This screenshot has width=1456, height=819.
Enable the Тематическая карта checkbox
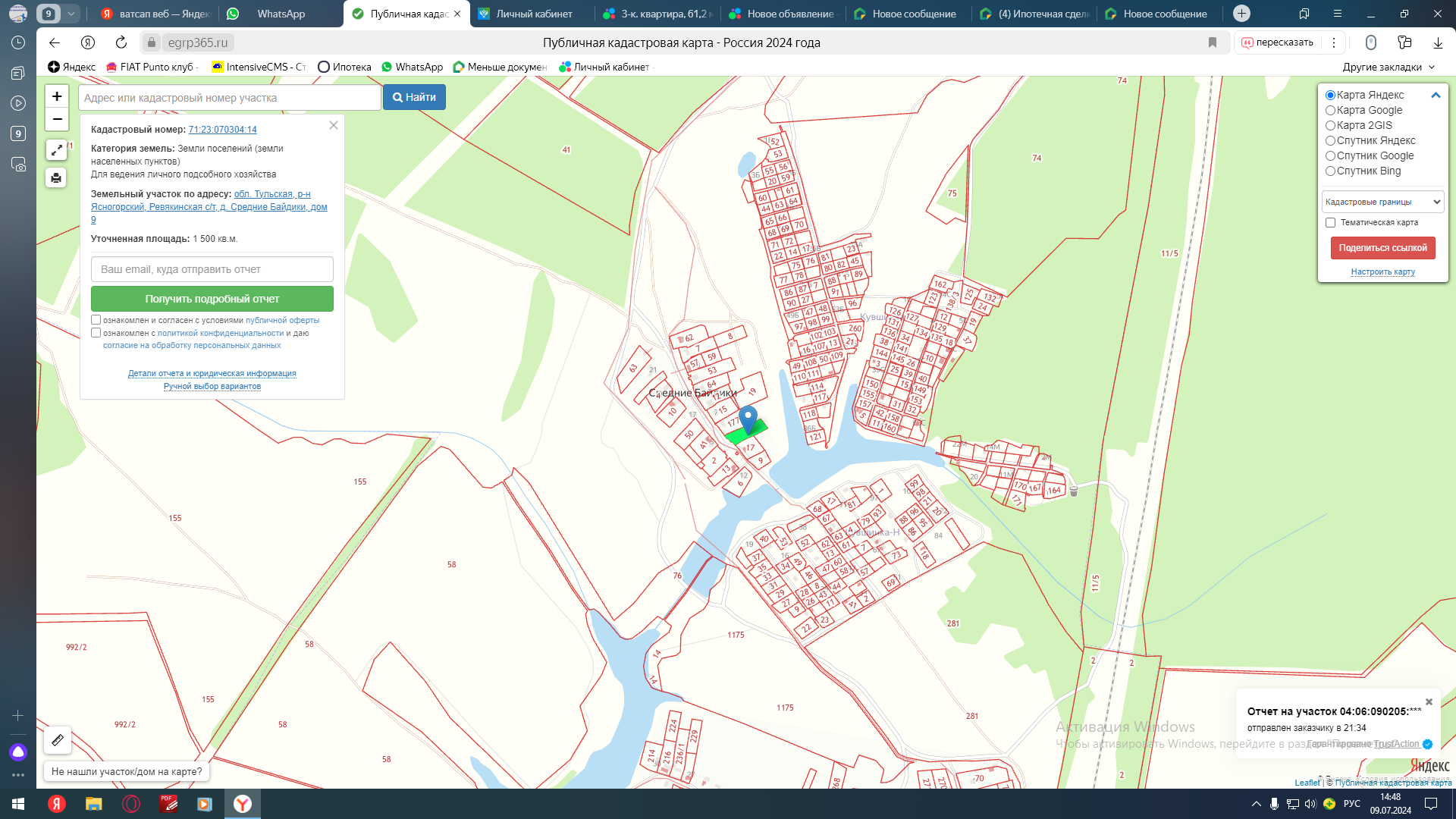point(1330,223)
